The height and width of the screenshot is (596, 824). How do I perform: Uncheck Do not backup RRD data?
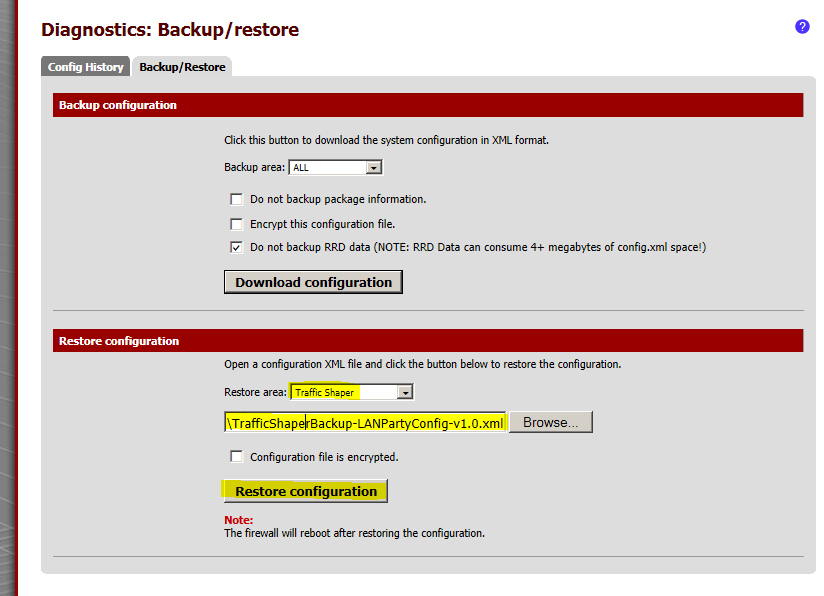point(237,247)
